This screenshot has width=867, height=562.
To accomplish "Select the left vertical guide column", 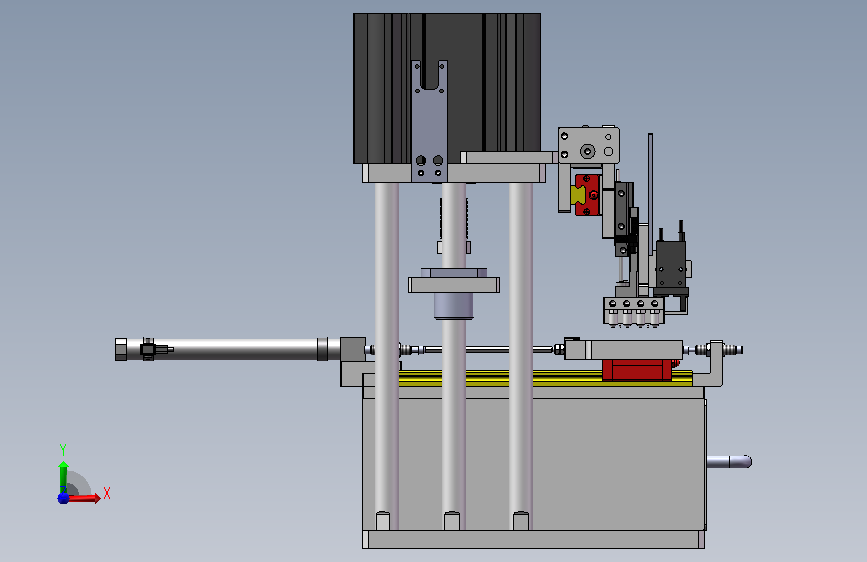I will (387, 354).
